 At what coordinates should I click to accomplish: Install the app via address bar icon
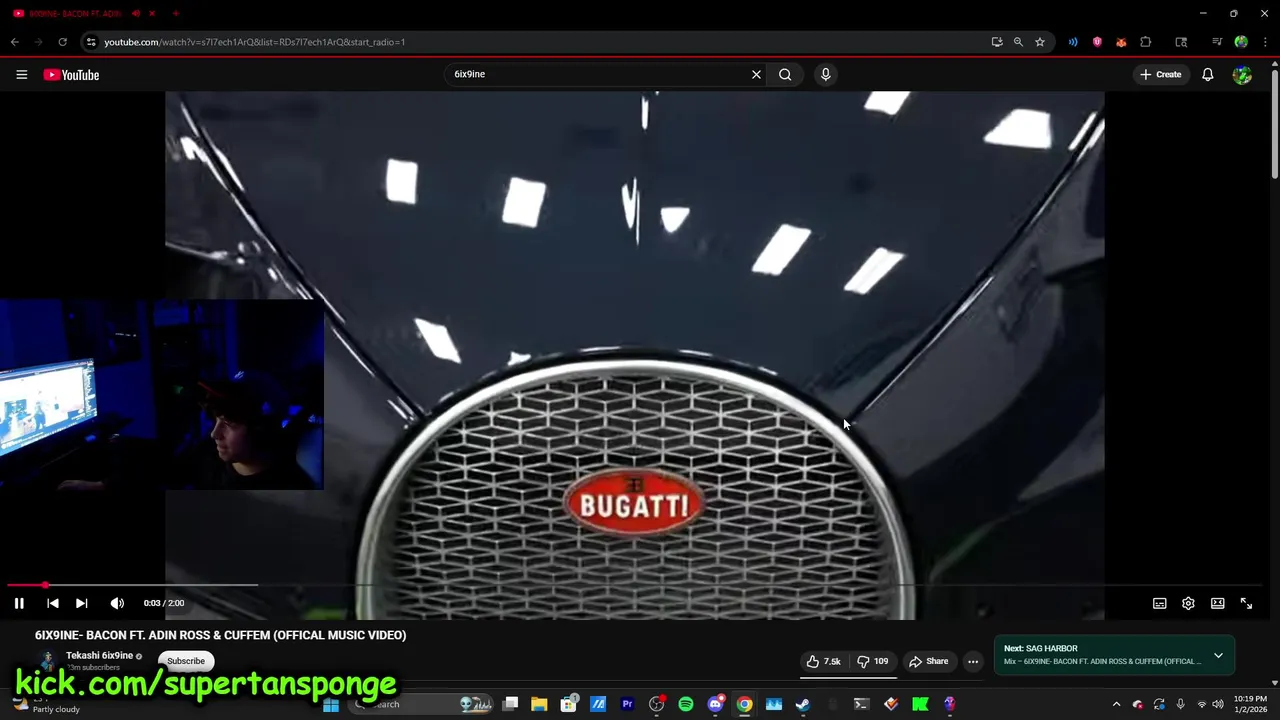click(x=997, y=42)
